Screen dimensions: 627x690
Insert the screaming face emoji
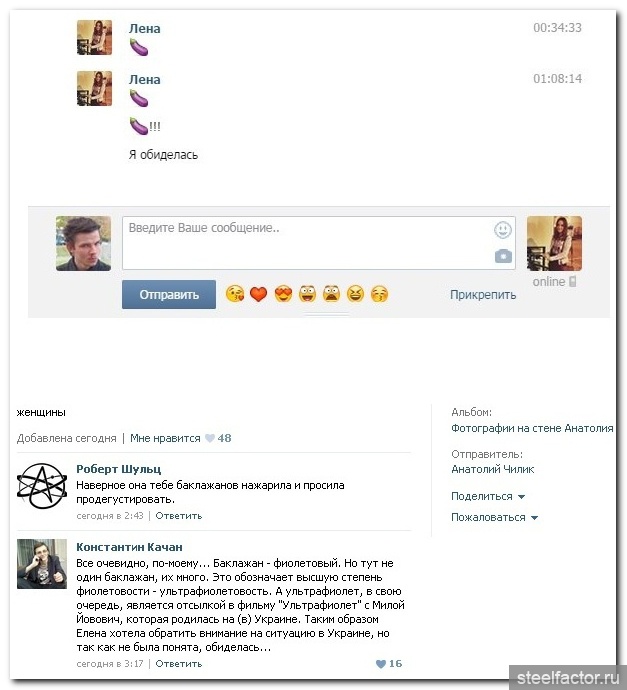pyautogui.click(x=331, y=294)
